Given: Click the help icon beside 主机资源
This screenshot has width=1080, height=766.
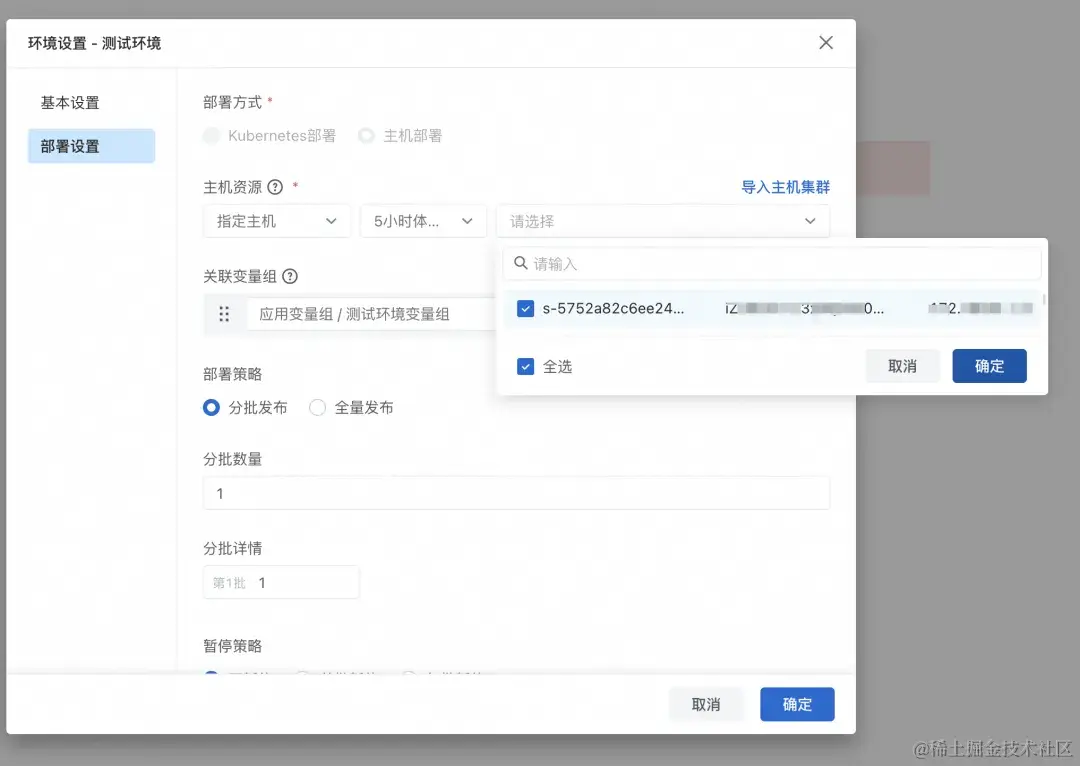Looking at the screenshot, I should [272, 187].
